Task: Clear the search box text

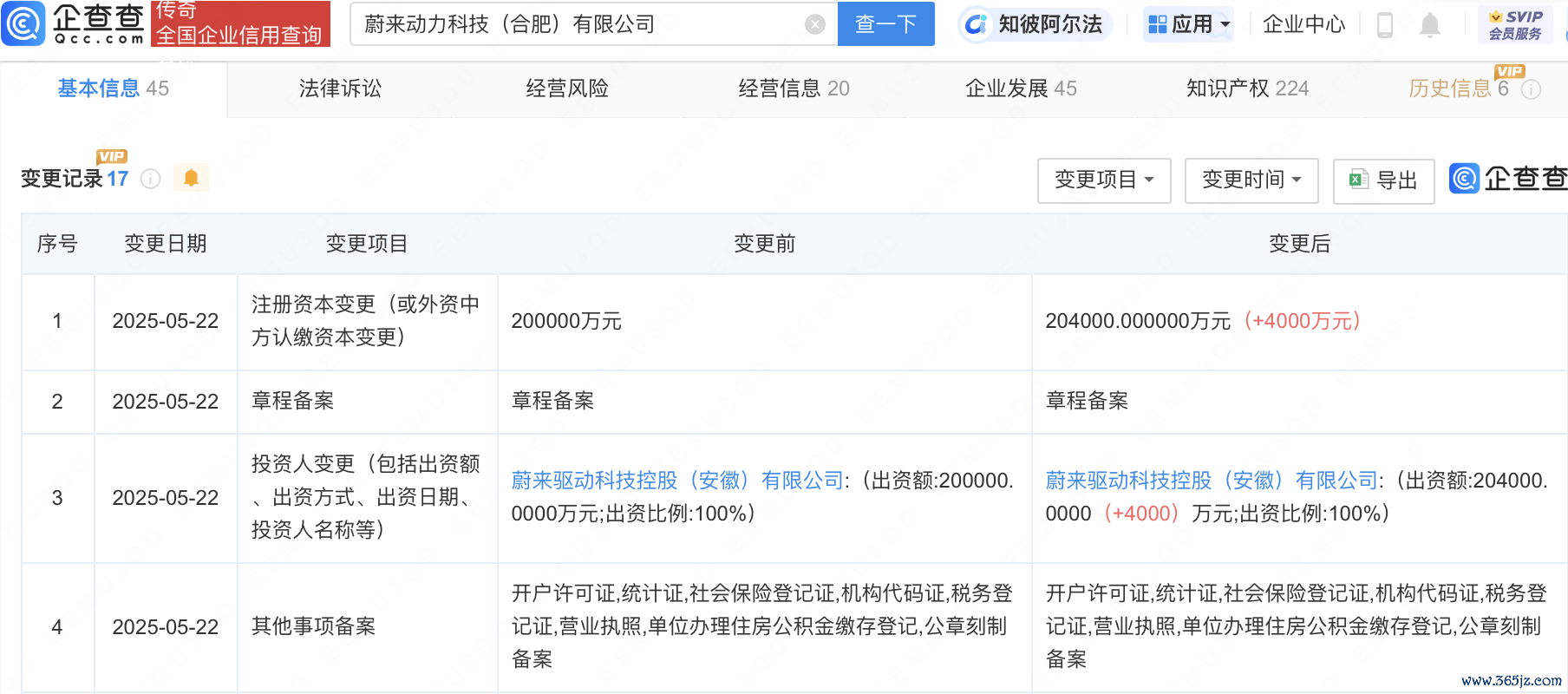Action: [x=814, y=24]
